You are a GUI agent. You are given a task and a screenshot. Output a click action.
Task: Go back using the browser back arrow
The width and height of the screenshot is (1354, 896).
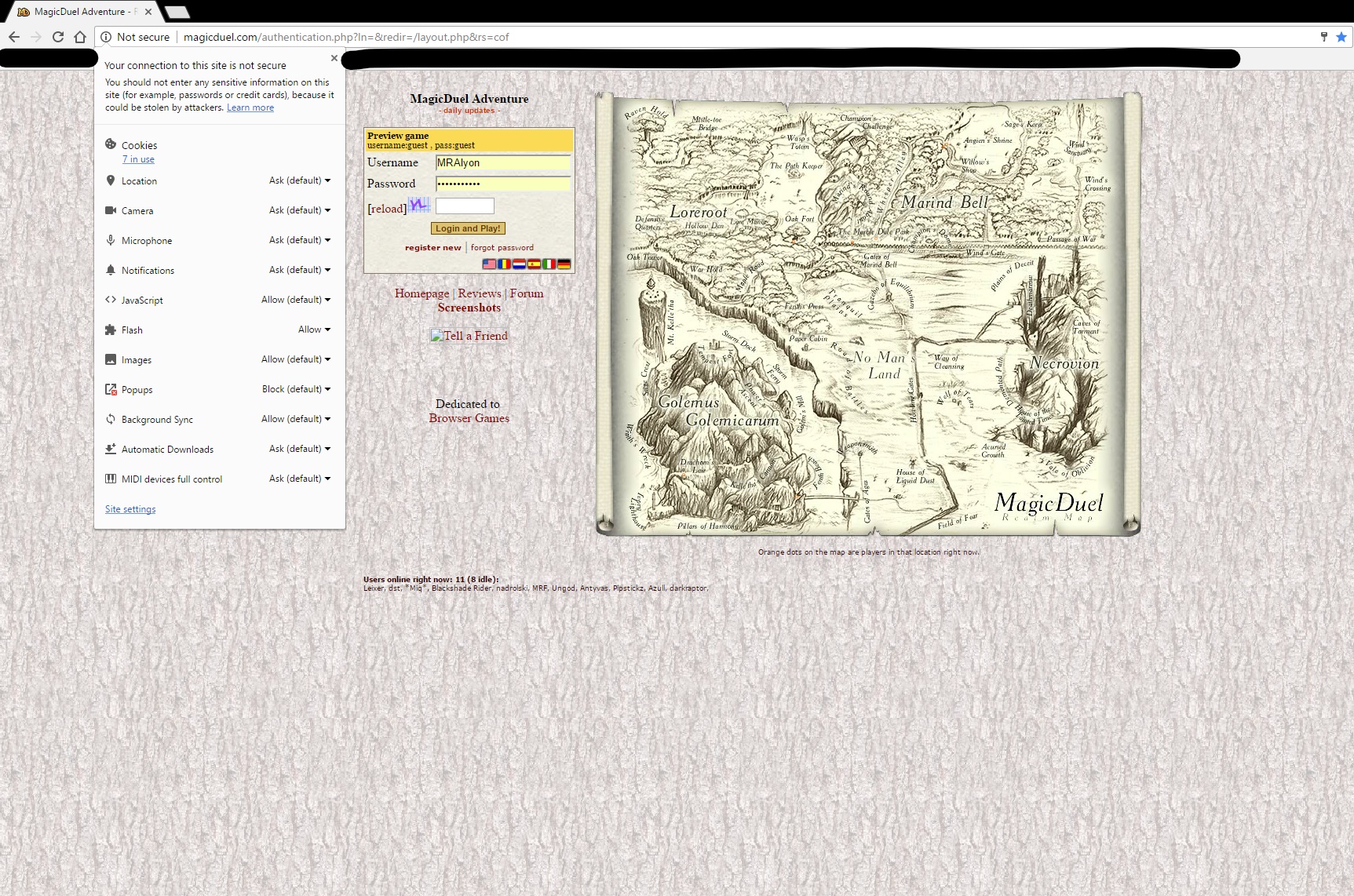(13, 37)
